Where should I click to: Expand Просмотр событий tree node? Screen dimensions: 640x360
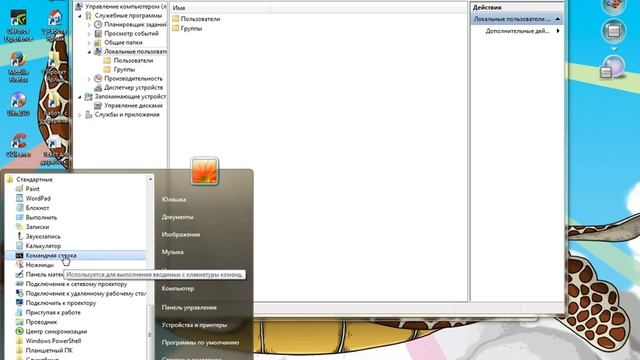click(89, 34)
